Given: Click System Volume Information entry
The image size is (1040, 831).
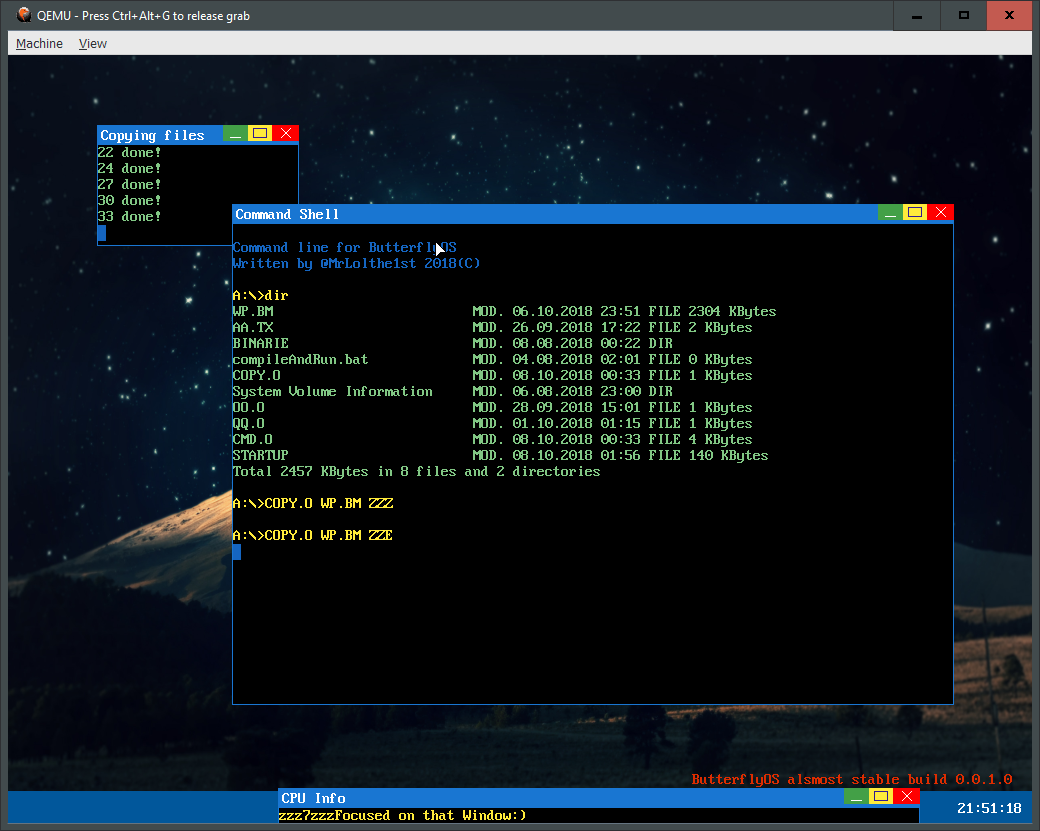Looking at the screenshot, I should pos(332,391).
